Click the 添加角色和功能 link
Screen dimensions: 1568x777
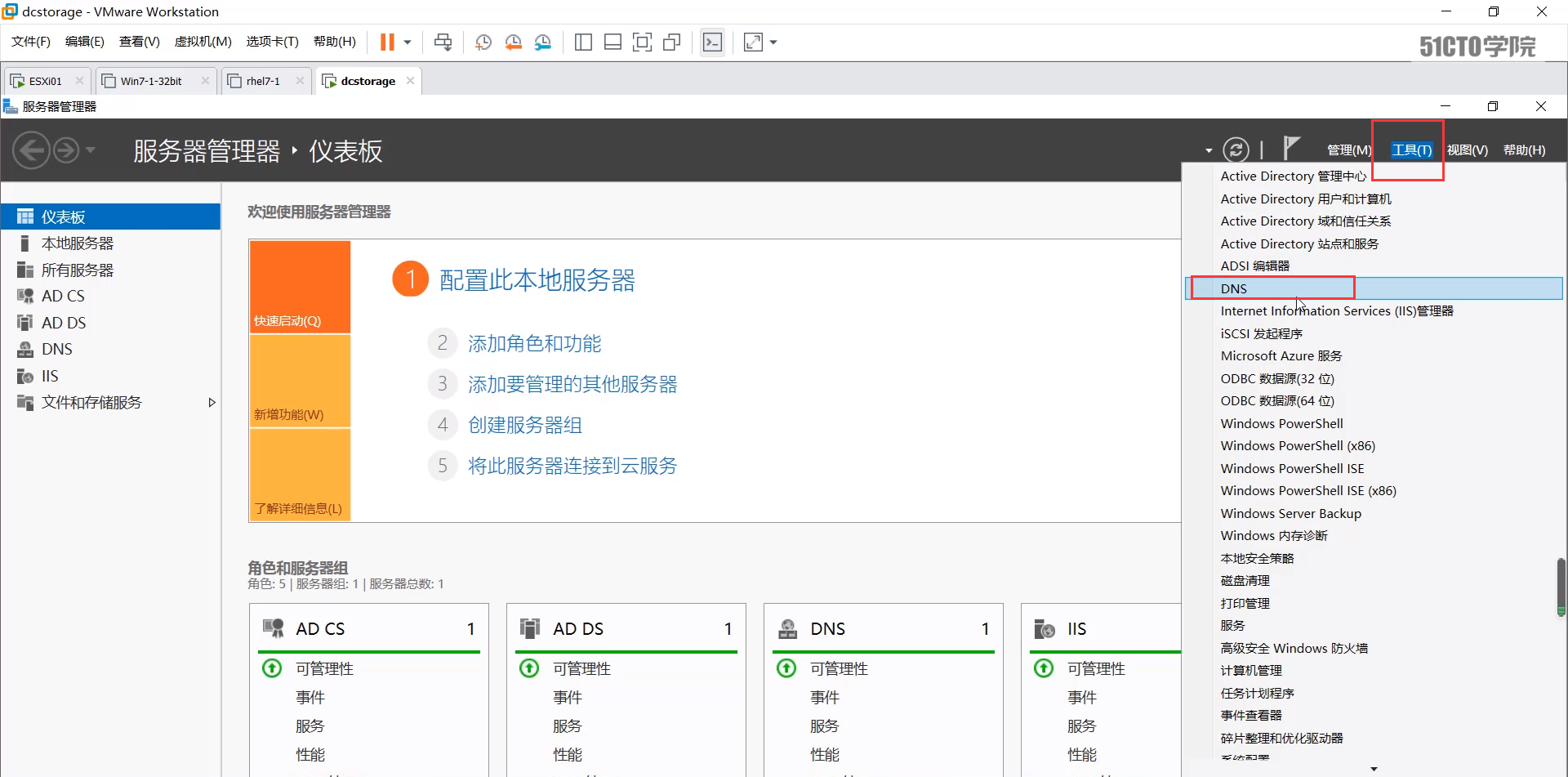click(535, 344)
